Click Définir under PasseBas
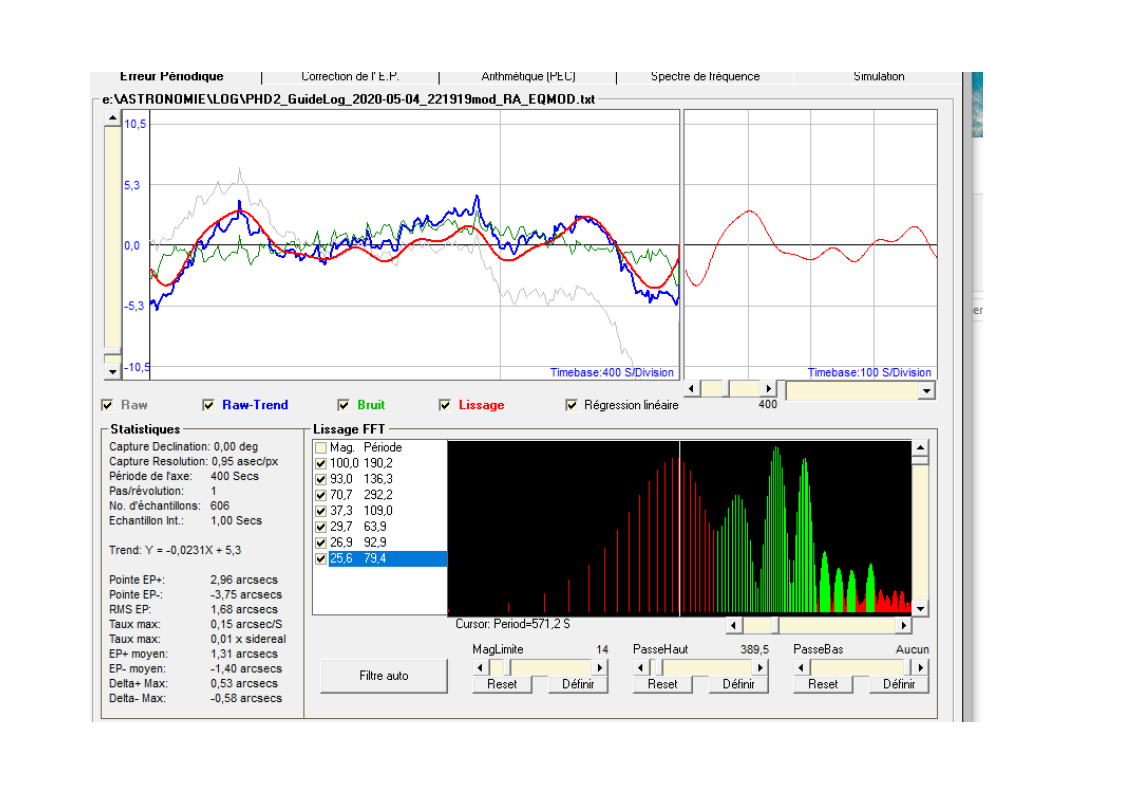This screenshot has width=1122, height=793. point(899,684)
